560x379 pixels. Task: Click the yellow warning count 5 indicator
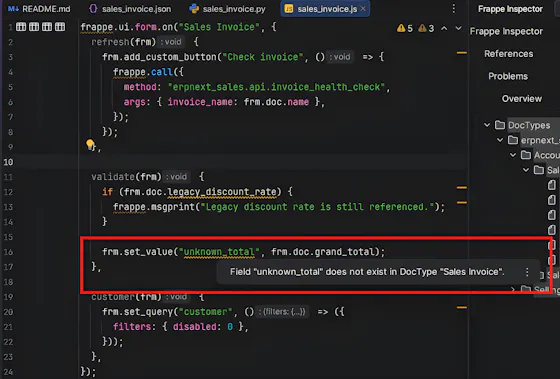click(x=405, y=28)
